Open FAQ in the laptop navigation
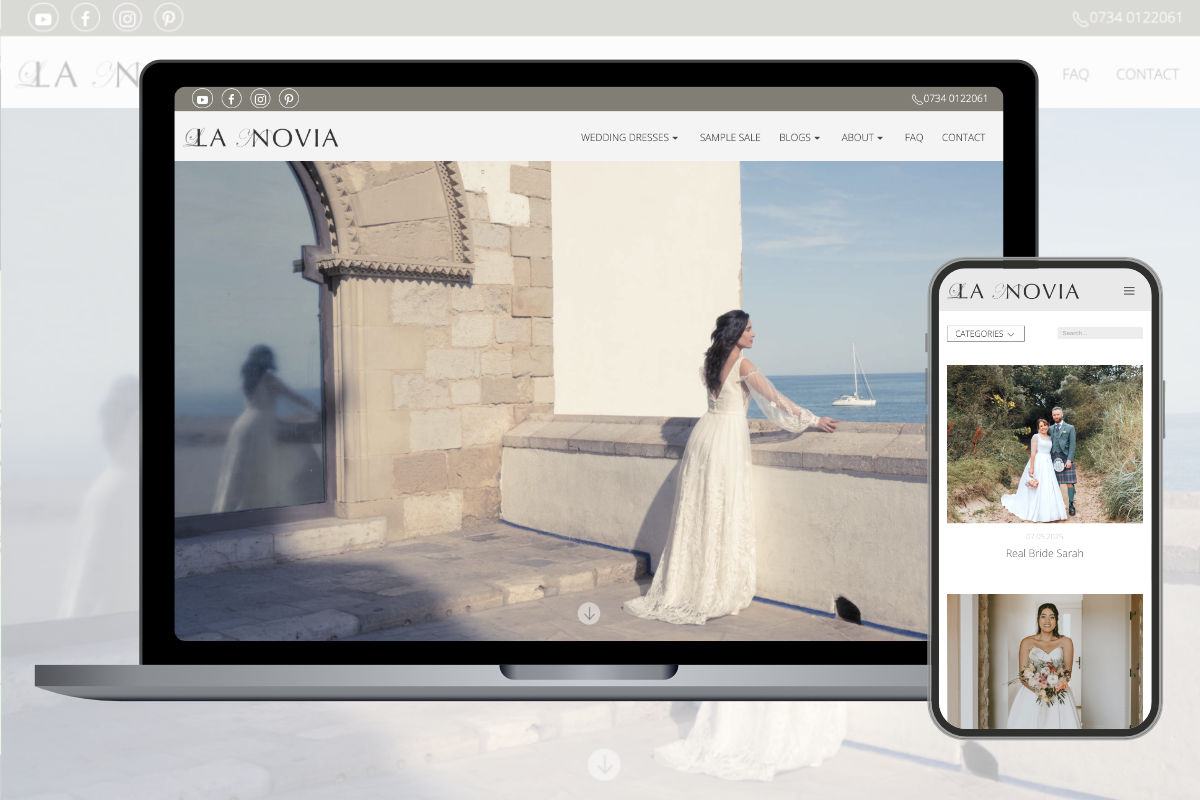This screenshot has width=1200, height=800. pos(914,138)
